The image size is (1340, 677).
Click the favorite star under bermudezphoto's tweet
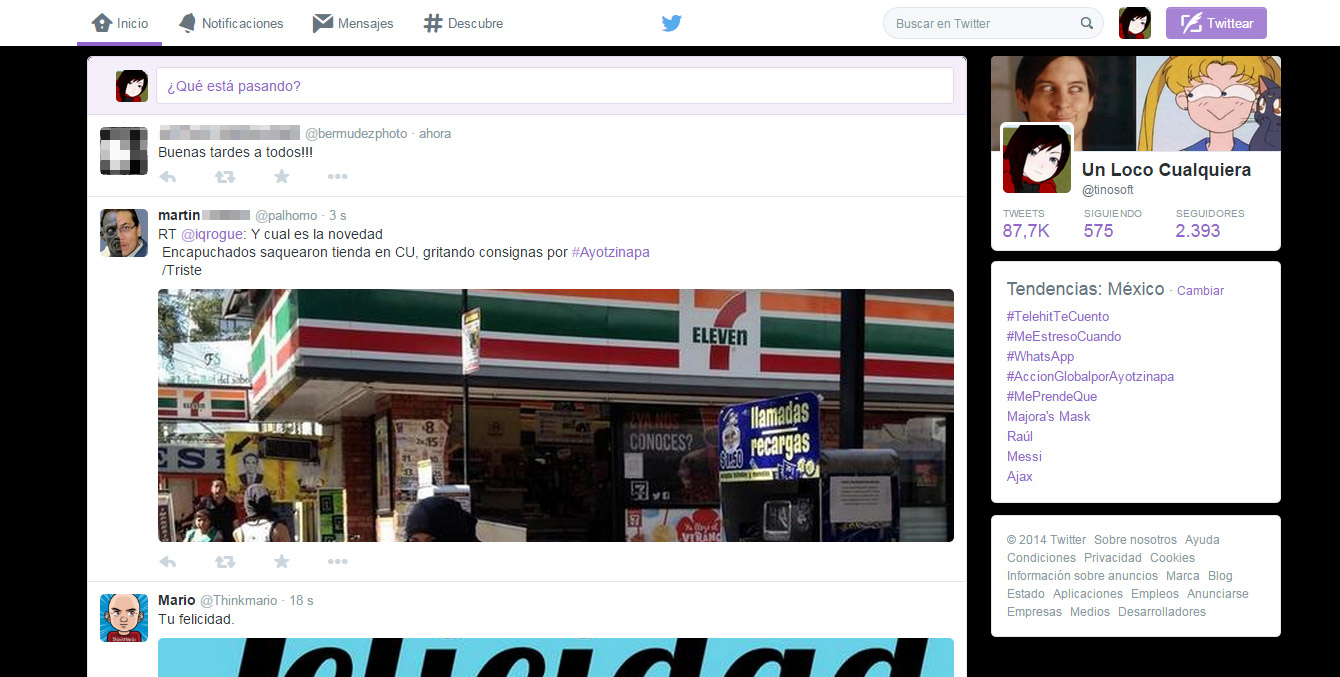(x=281, y=176)
